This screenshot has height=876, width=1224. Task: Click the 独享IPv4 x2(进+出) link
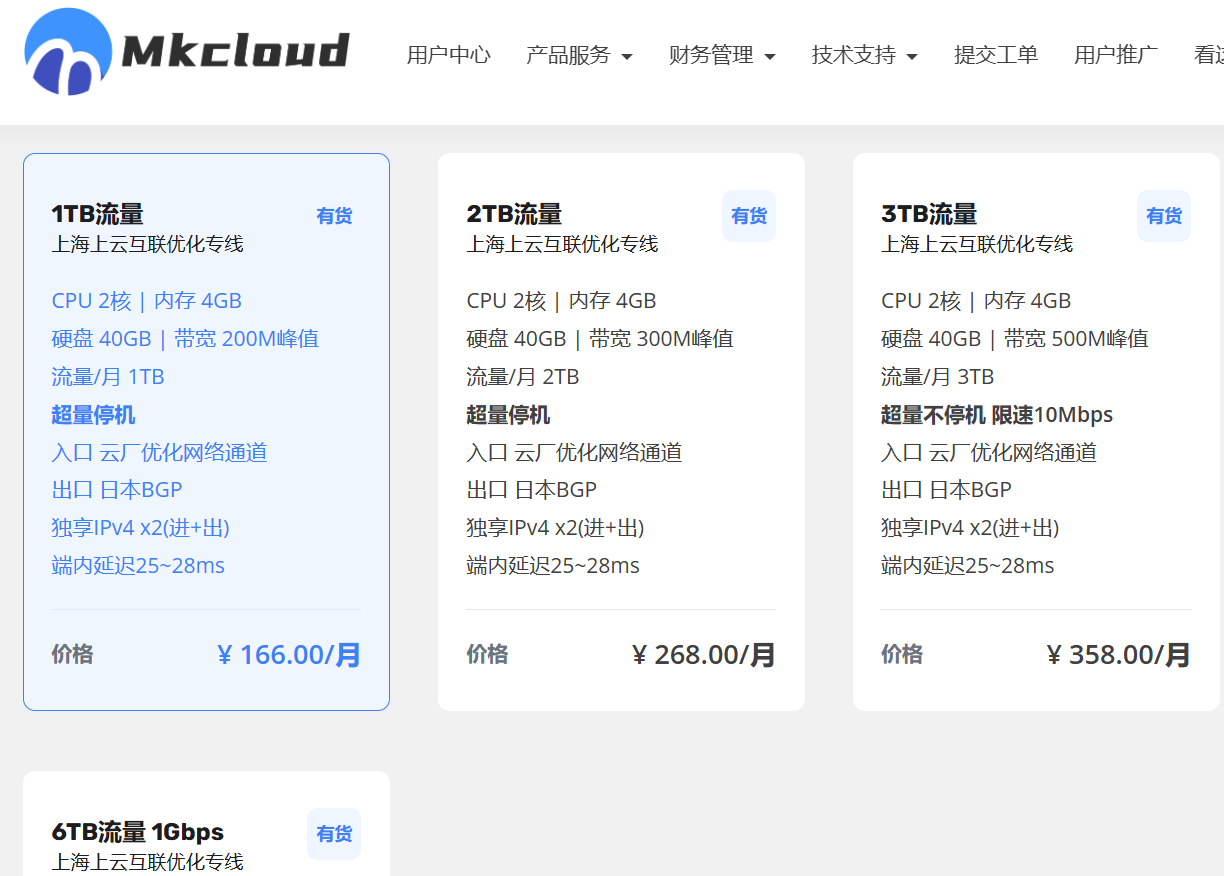(141, 527)
